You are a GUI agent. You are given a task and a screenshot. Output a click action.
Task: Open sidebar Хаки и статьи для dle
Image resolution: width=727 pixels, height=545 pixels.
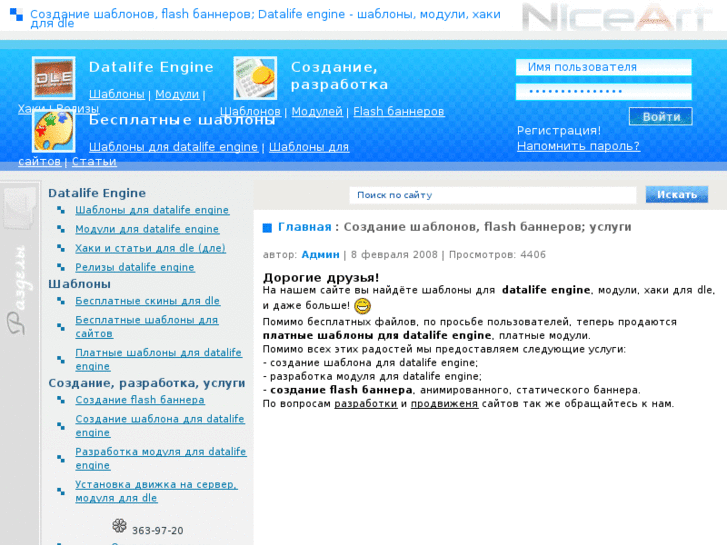pyautogui.click(x=151, y=248)
